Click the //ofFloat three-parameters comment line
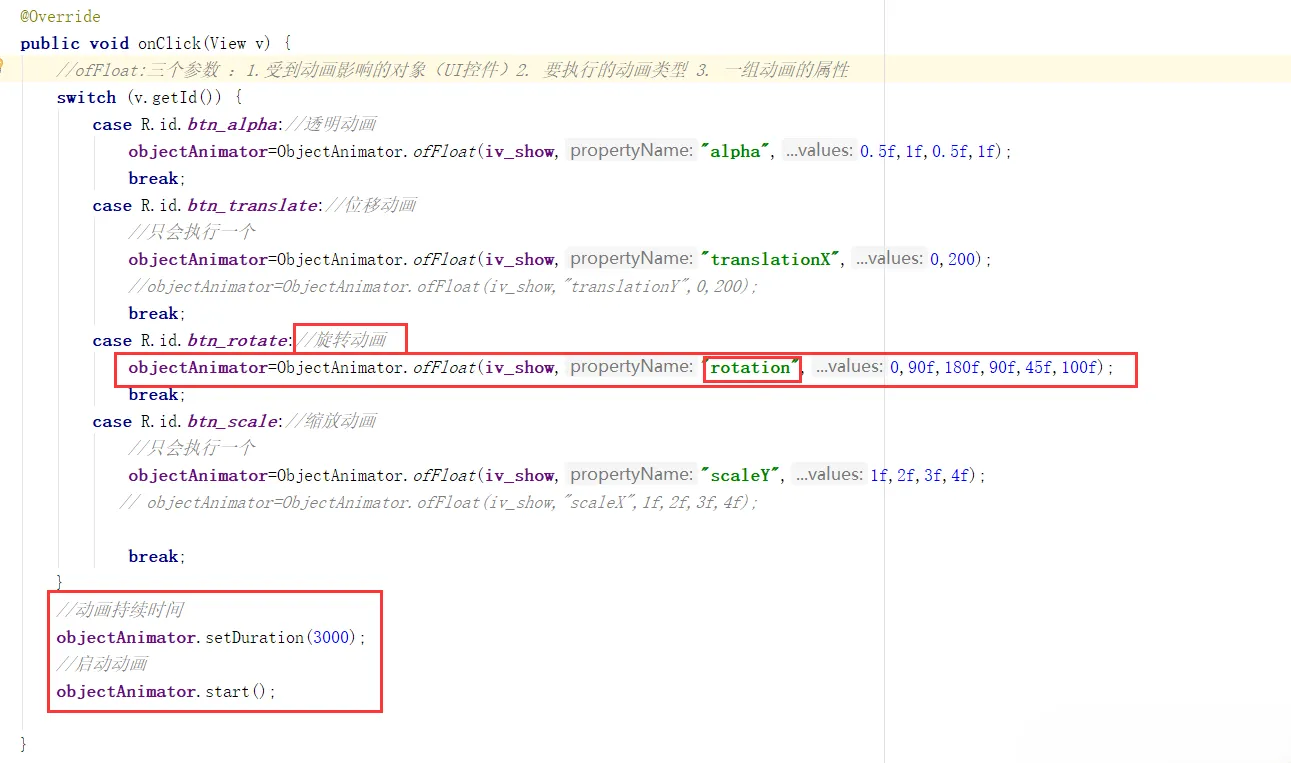The image size is (1291, 763). click(453, 70)
